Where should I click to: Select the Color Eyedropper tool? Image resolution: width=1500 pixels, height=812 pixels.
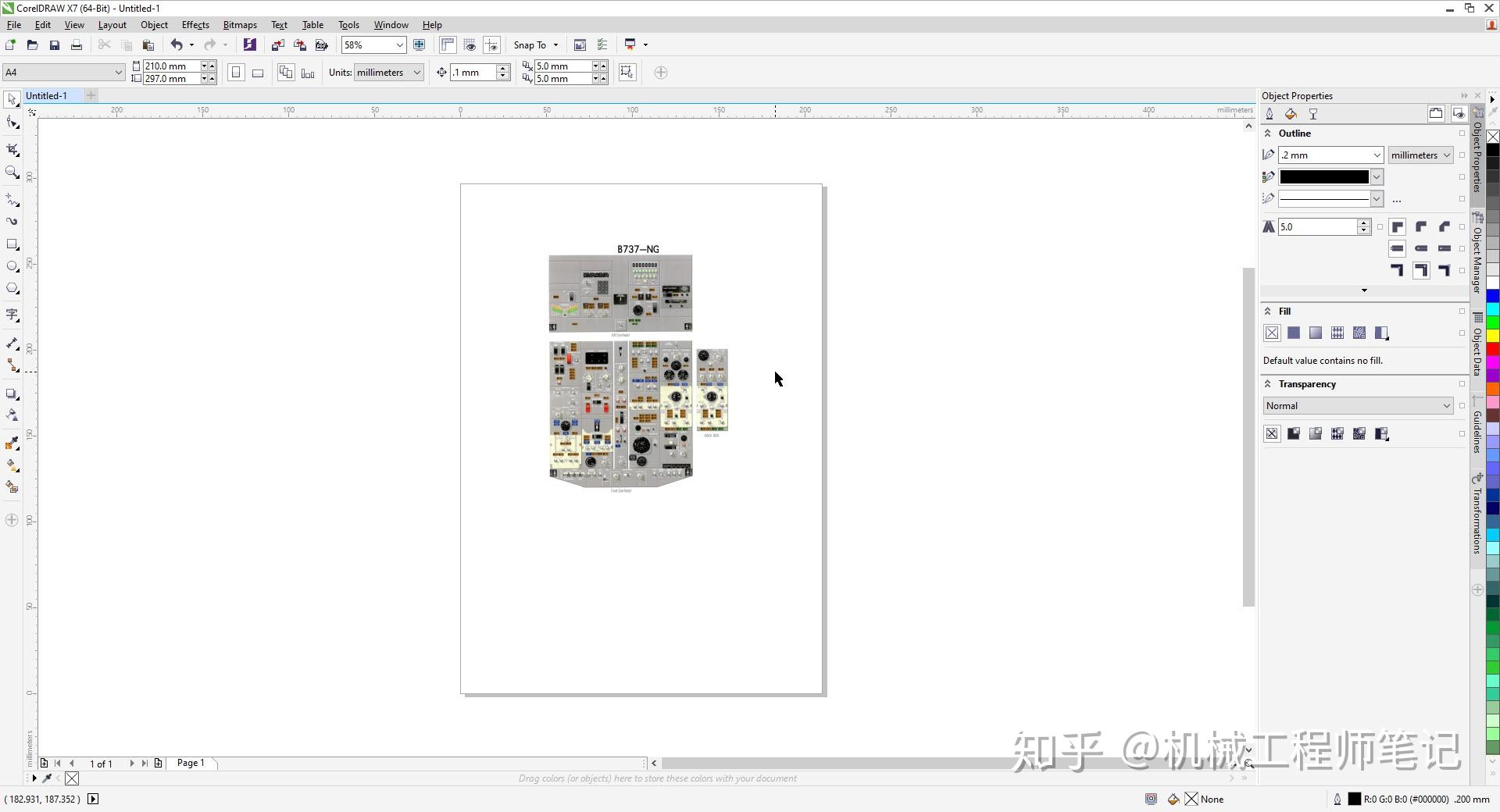[12, 443]
